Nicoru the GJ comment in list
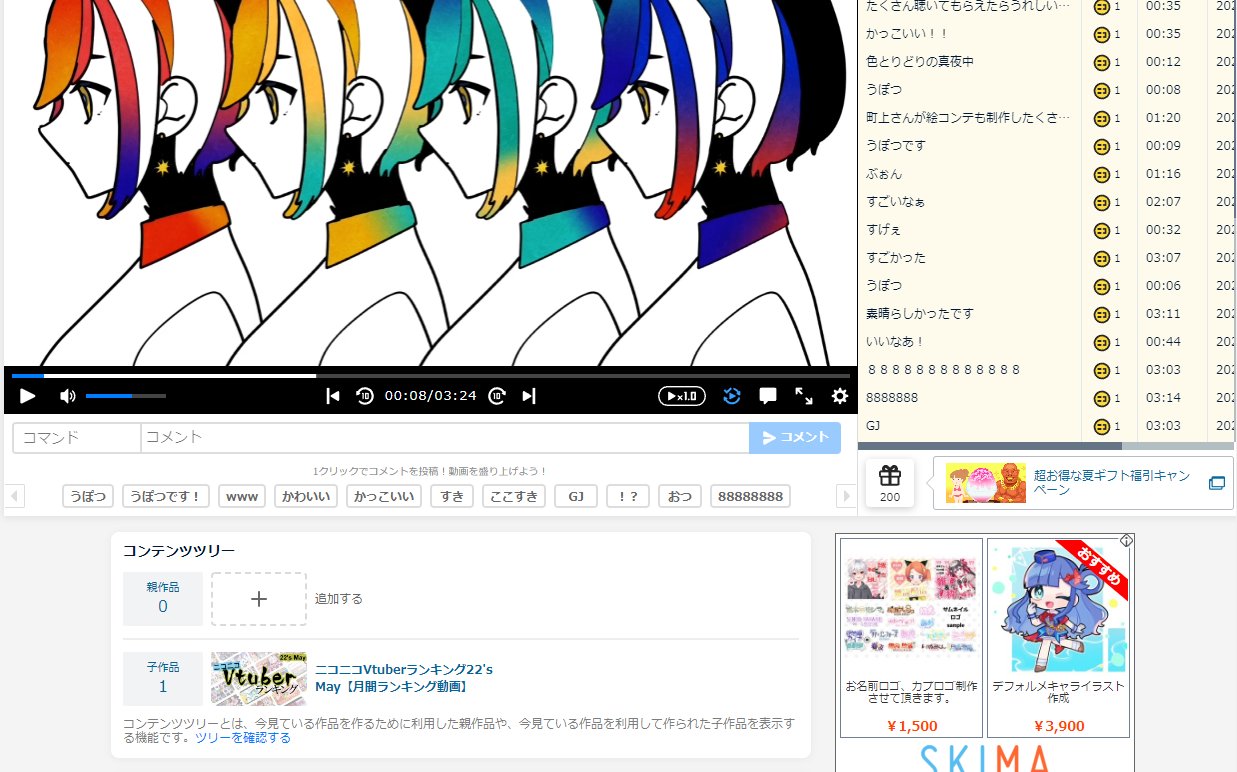The image size is (1237, 772). click(x=1101, y=426)
